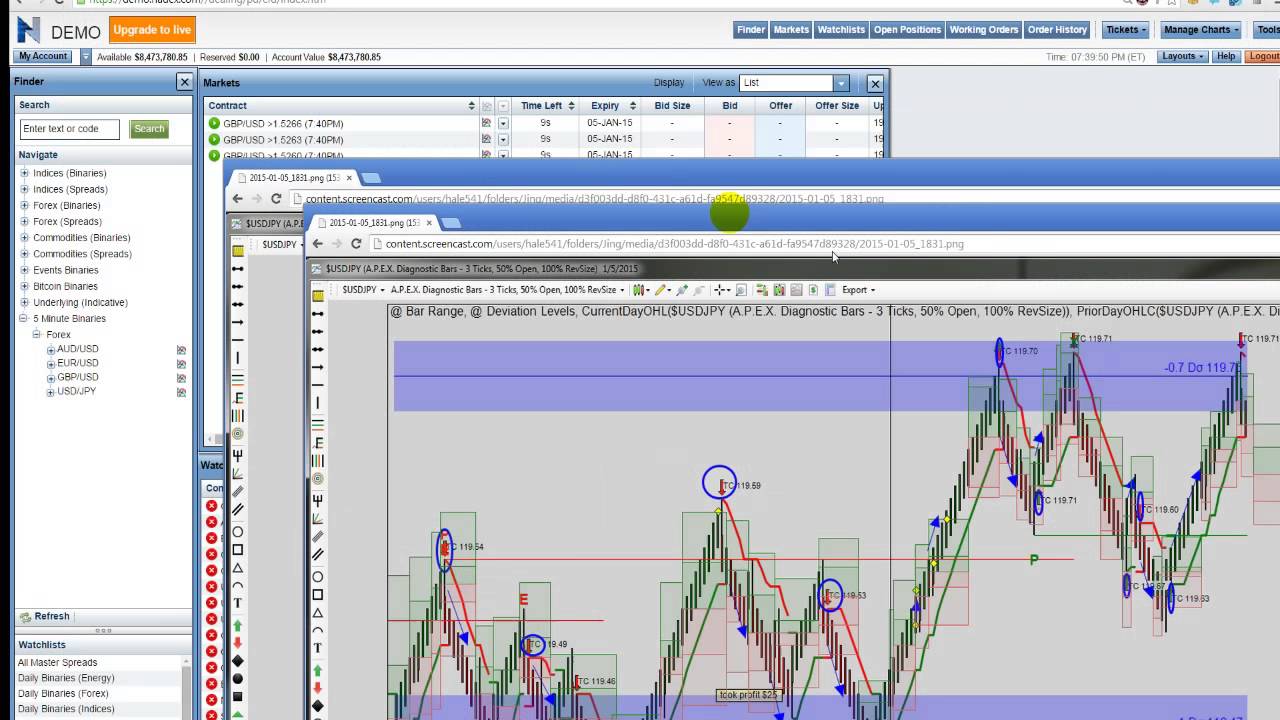Open the Tickets dropdown menu

(x=1126, y=30)
